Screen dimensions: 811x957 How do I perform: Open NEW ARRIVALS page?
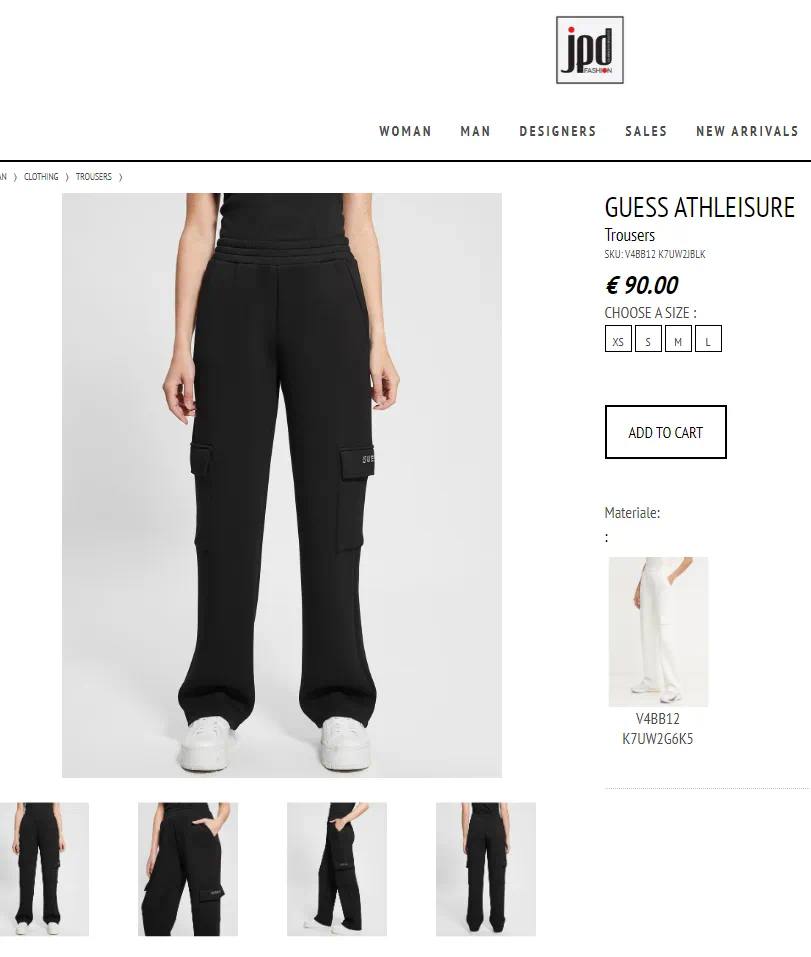747,131
